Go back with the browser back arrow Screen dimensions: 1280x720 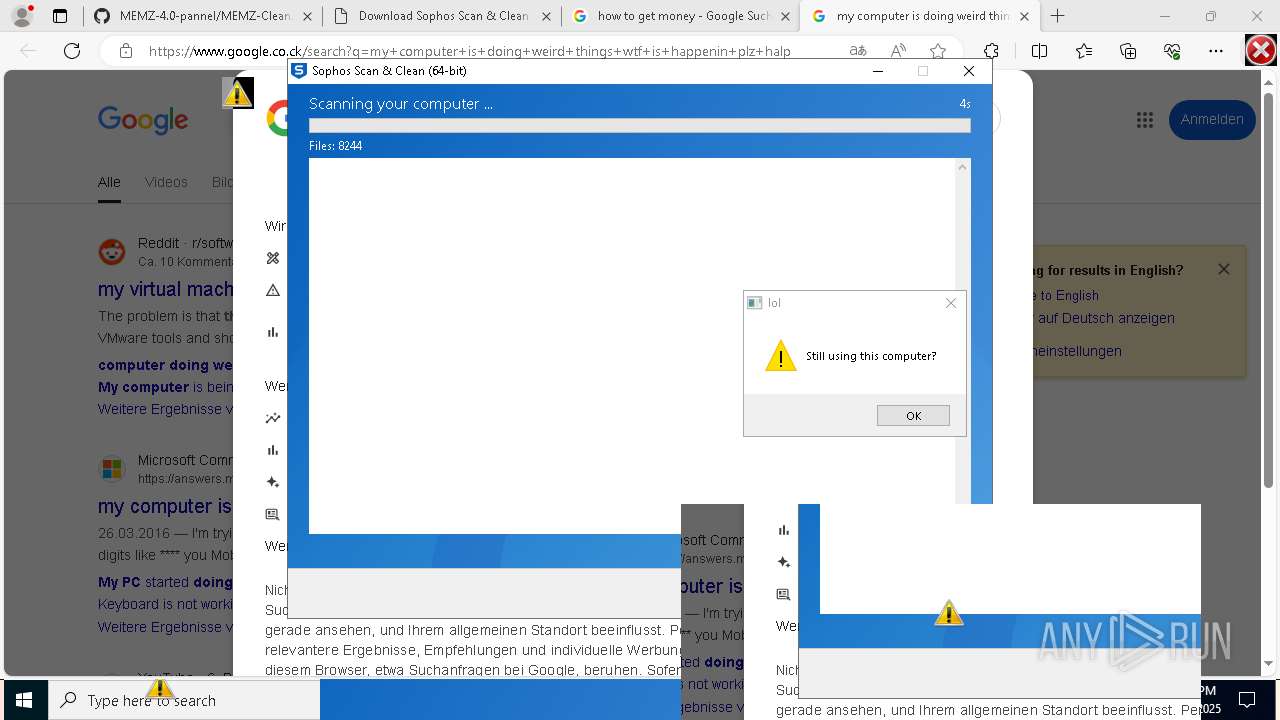[28, 51]
